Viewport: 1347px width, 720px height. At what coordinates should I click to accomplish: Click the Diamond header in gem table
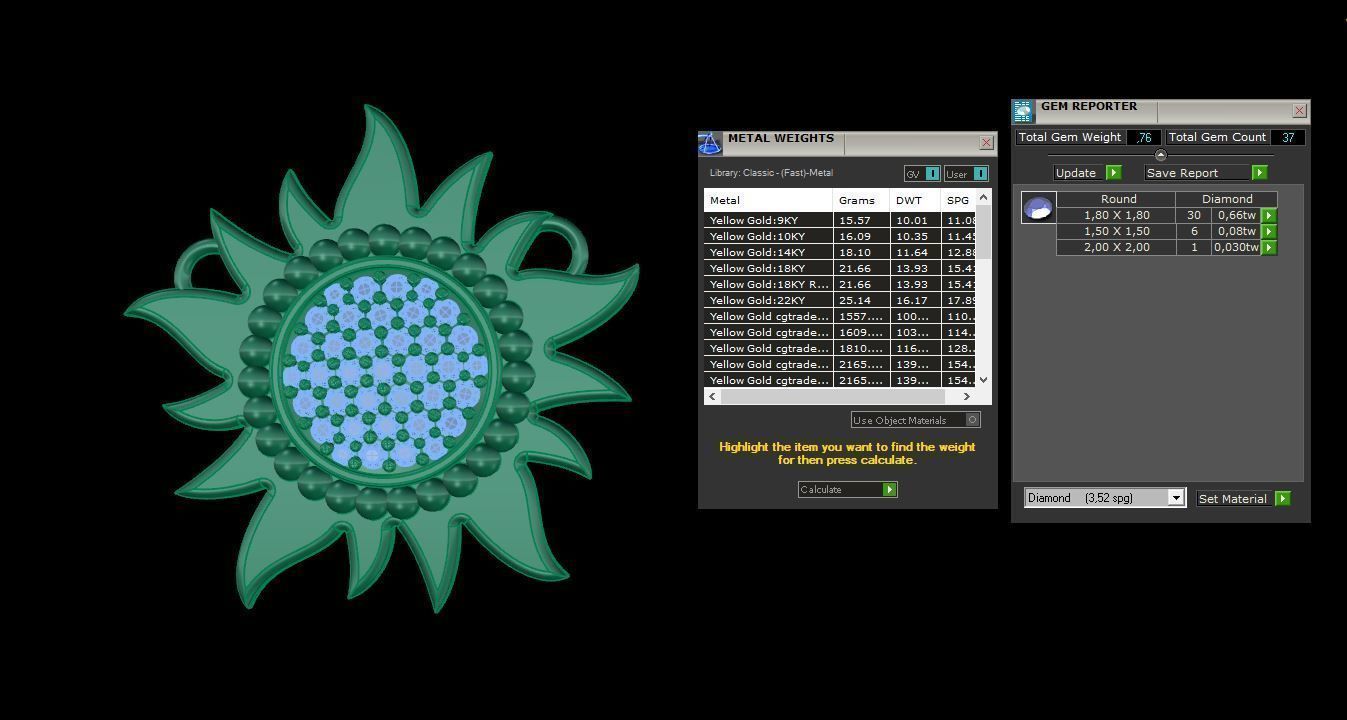(x=1227, y=199)
